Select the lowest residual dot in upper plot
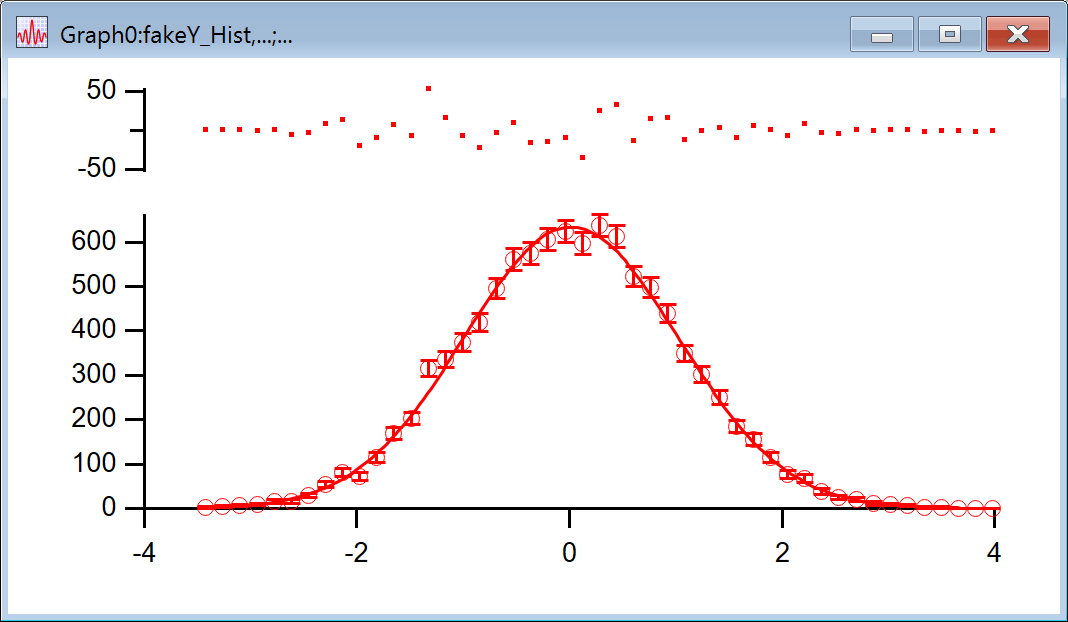 point(582,158)
